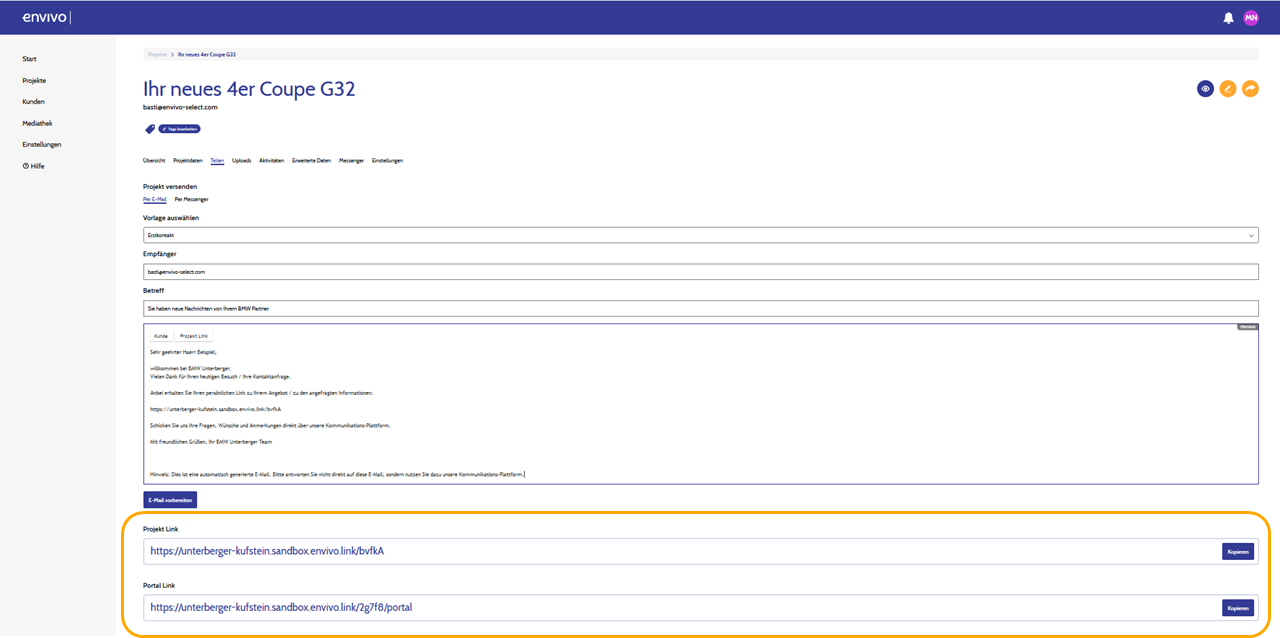Switch to the Uploads tab
1280x638 pixels.
click(241, 160)
